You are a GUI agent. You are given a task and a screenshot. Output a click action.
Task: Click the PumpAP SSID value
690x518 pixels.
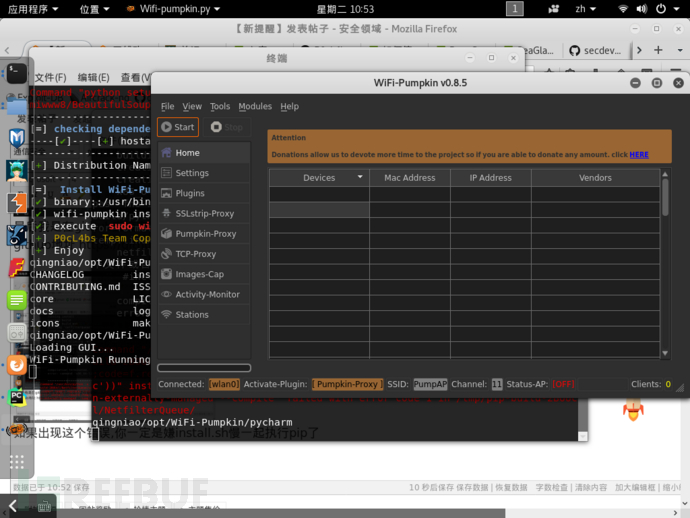click(430, 384)
